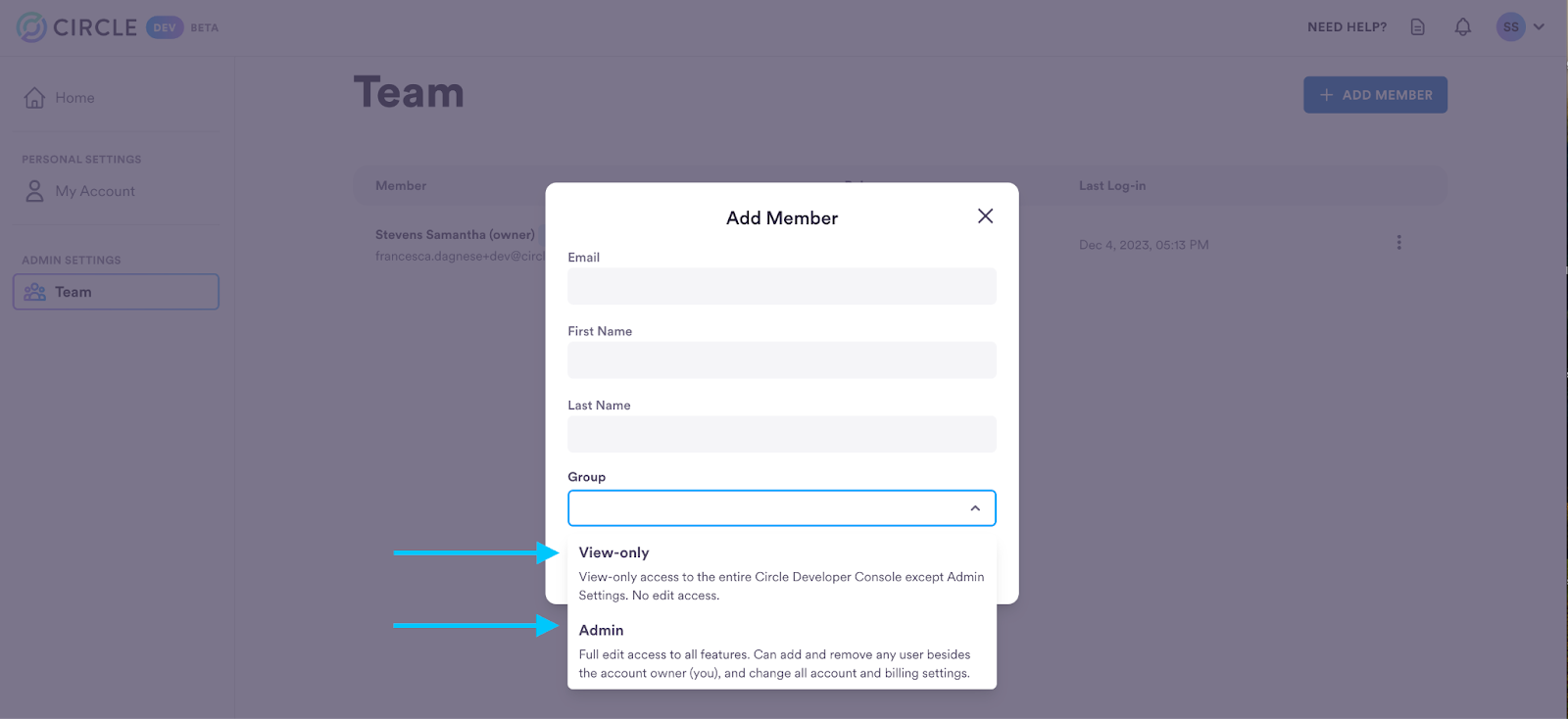Focus the Email input field
Screen dimensions: 1568x719
782,286
